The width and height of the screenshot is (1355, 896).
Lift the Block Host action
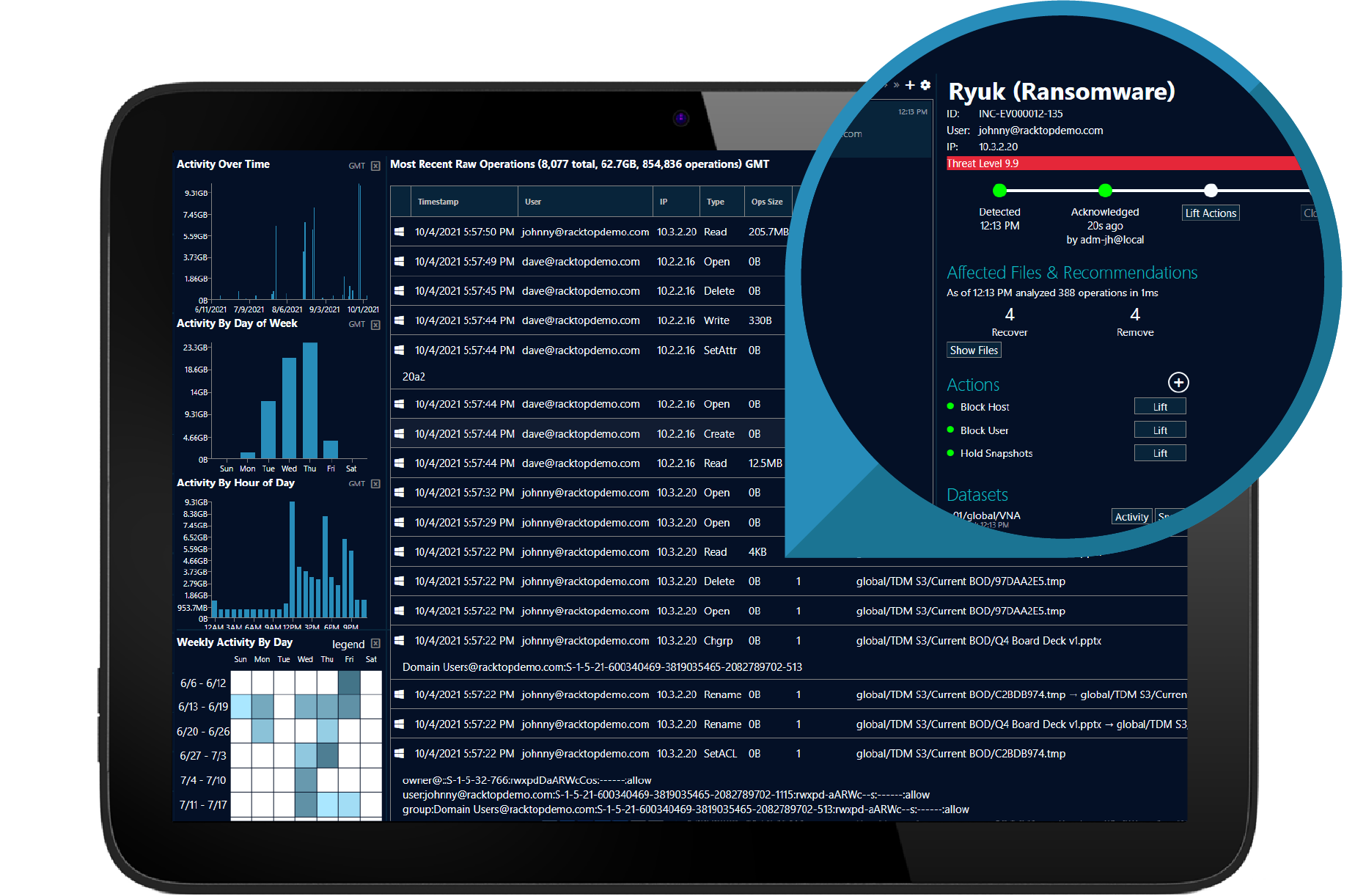pyautogui.click(x=1160, y=407)
